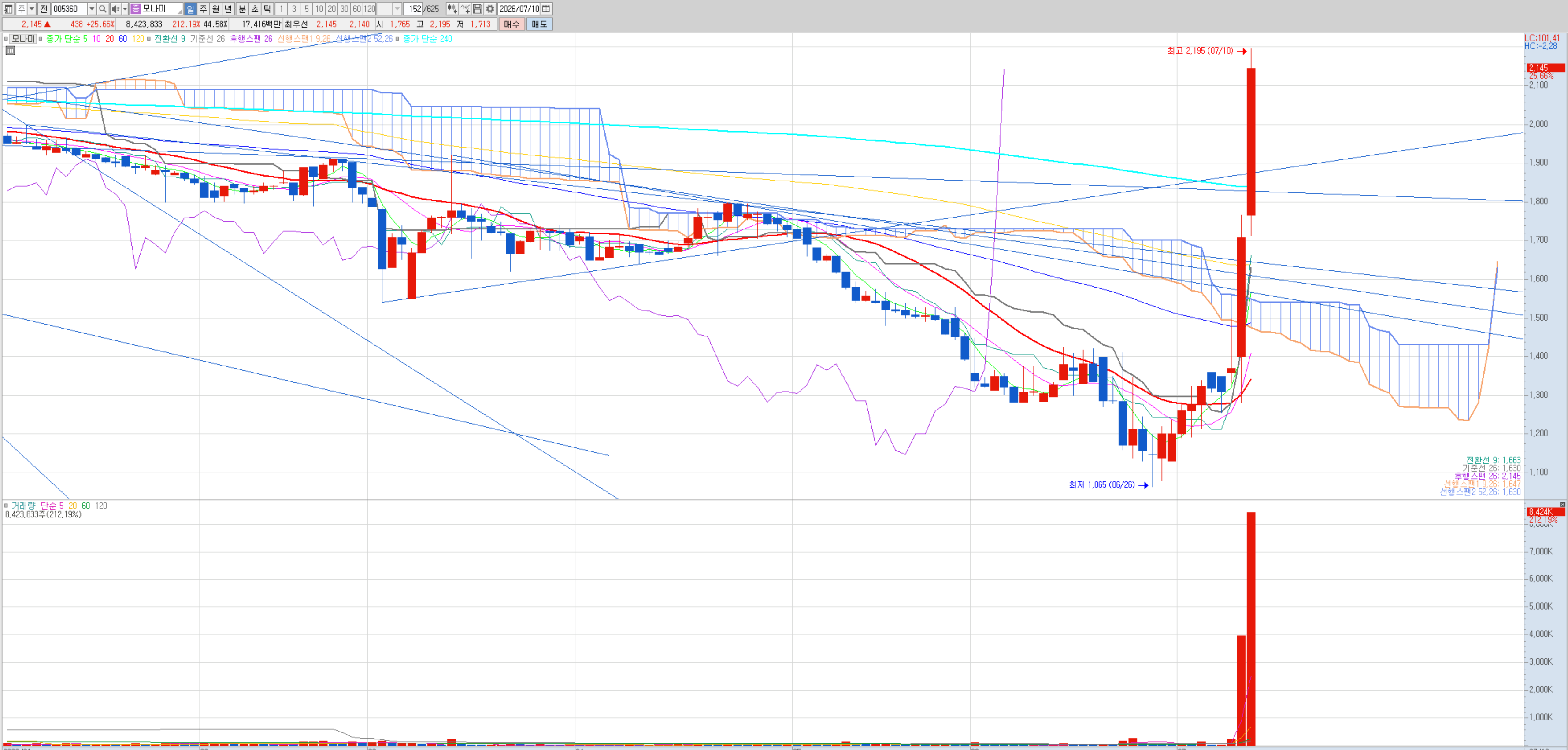The width and height of the screenshot is (1568, 750).
Task: Click the magenta 10 moving average legend
Action: (97, 38)
